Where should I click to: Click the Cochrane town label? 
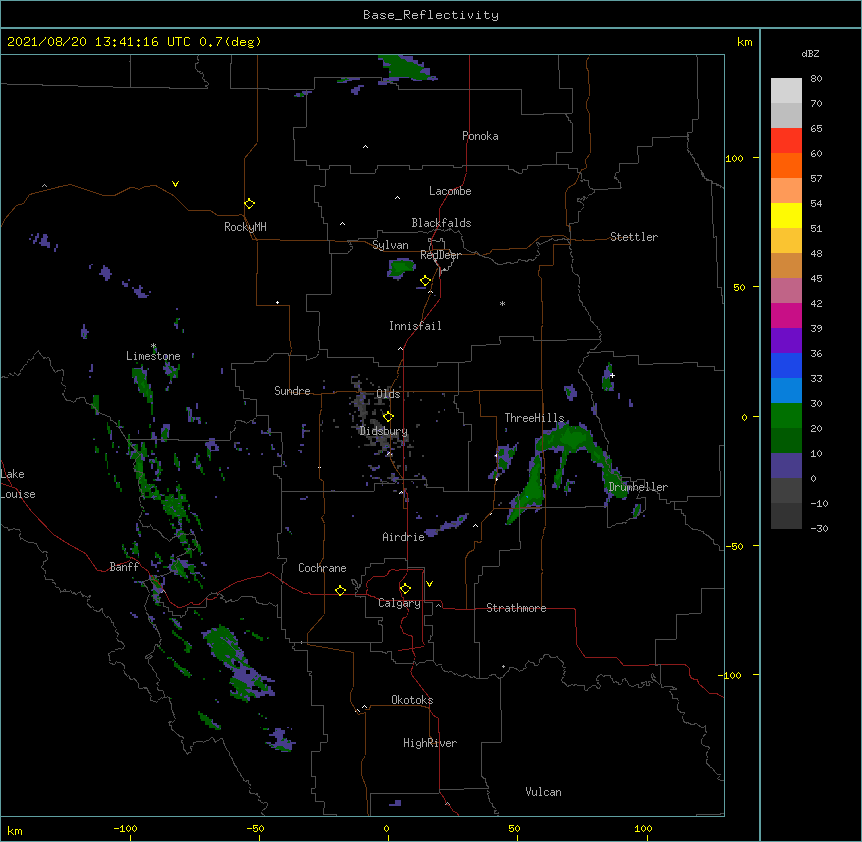(322, 568)
